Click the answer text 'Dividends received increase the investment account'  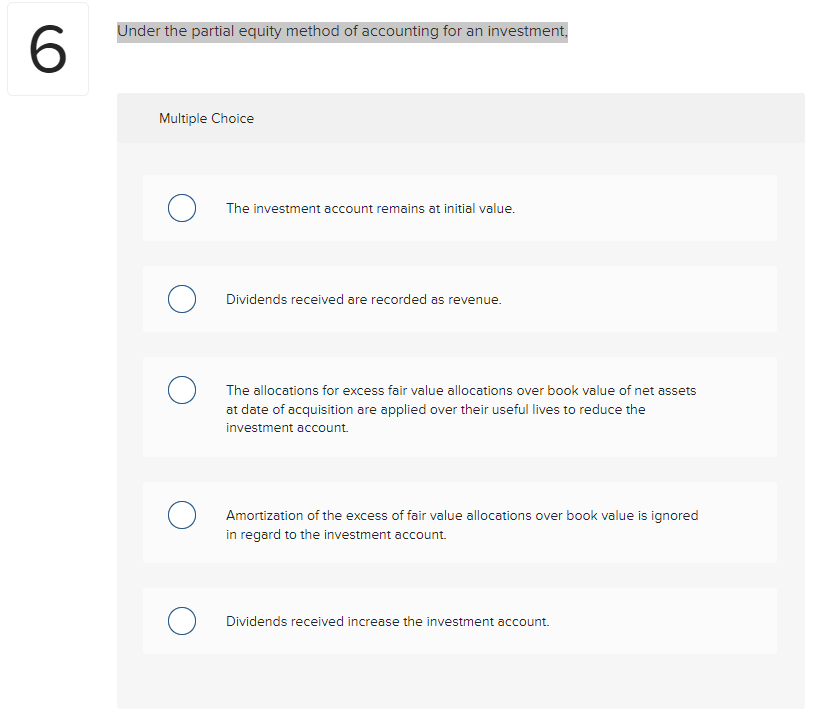pos(387,621)
